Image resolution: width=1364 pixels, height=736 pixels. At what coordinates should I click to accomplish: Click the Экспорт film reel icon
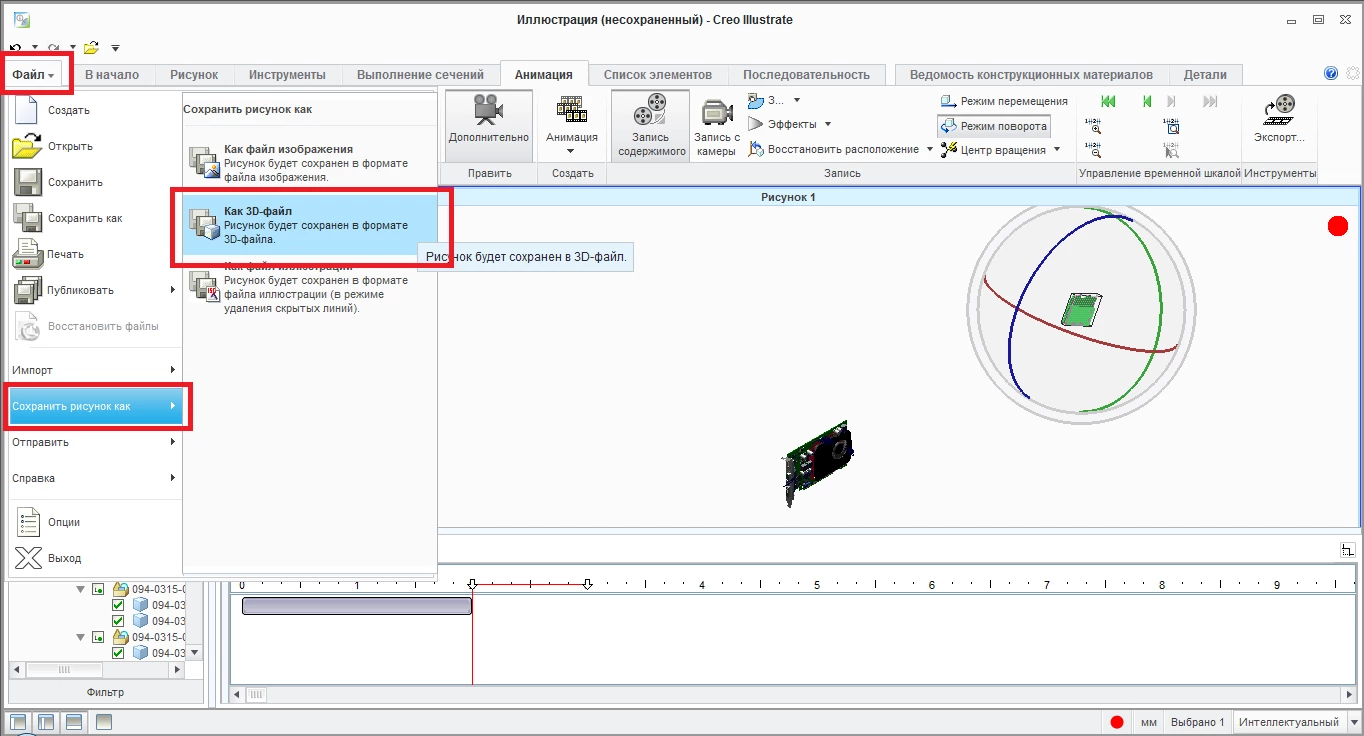pyautogui.click(x=1280, y=108)
